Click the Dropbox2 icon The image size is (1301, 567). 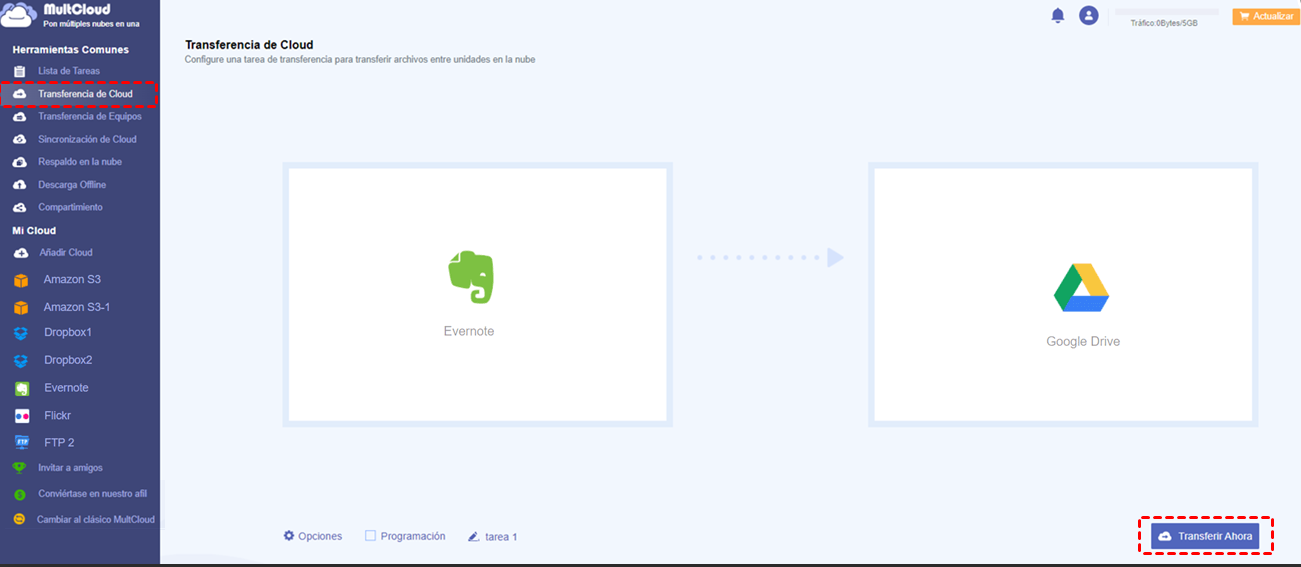click(21, 361)
